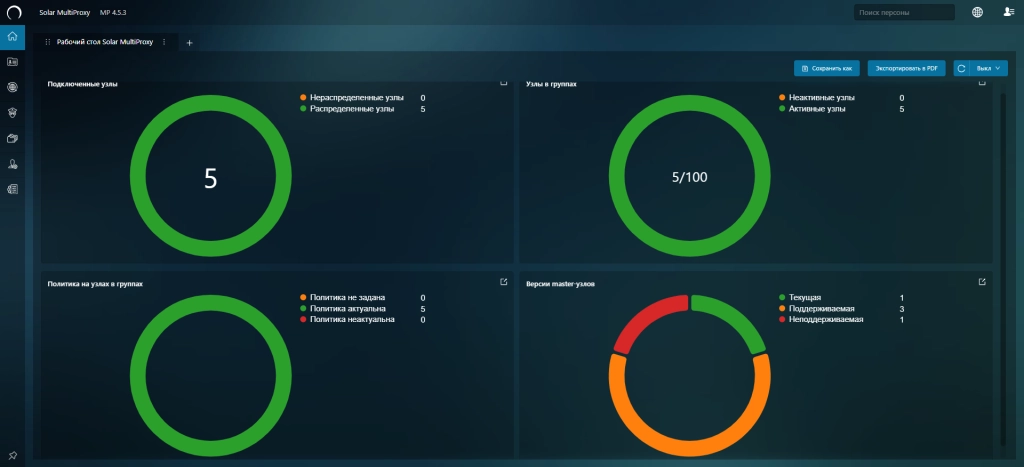1024x467 pixels.
Task: Click the user stamp icon in sidebar
Action: pos(12,164)
